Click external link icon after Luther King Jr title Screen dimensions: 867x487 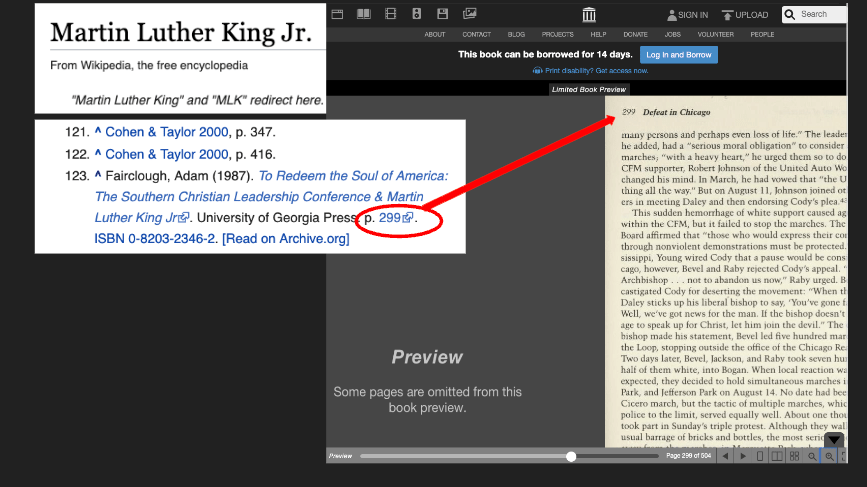click(184, 218)
